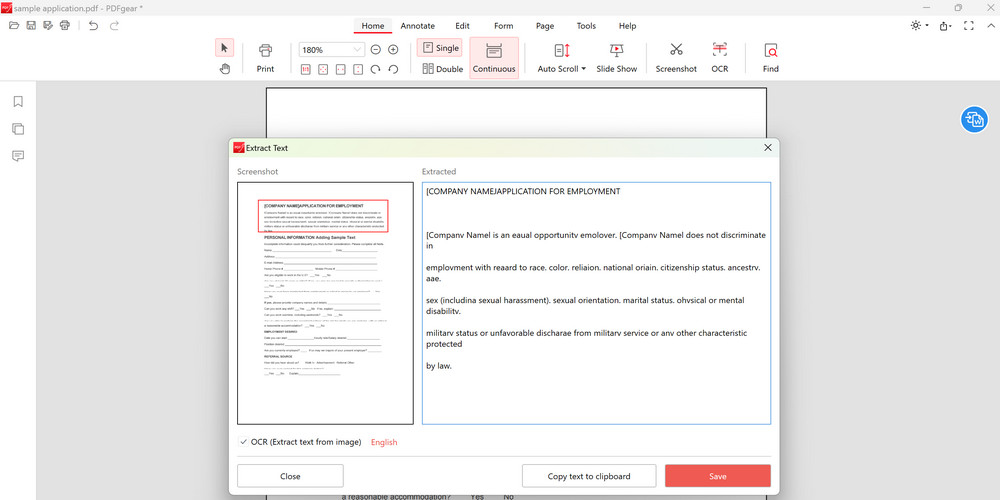Switch to the Page tab

545,26
